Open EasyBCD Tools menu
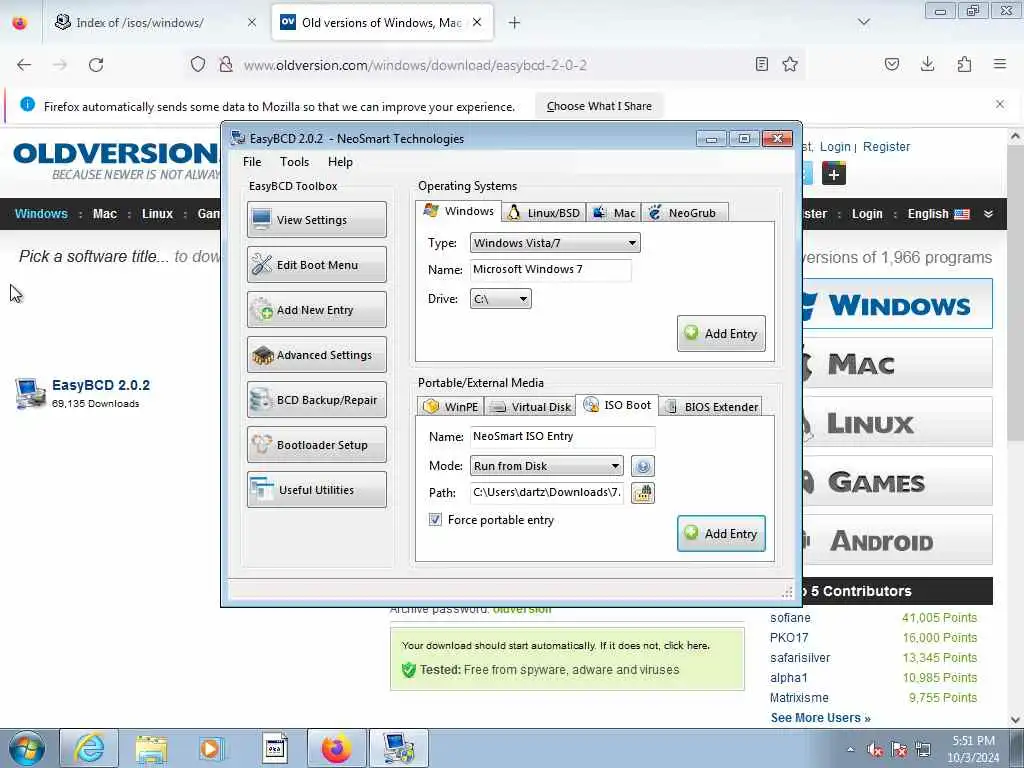The width and height of the screenshot is (1024, 768). click(295, 162)
